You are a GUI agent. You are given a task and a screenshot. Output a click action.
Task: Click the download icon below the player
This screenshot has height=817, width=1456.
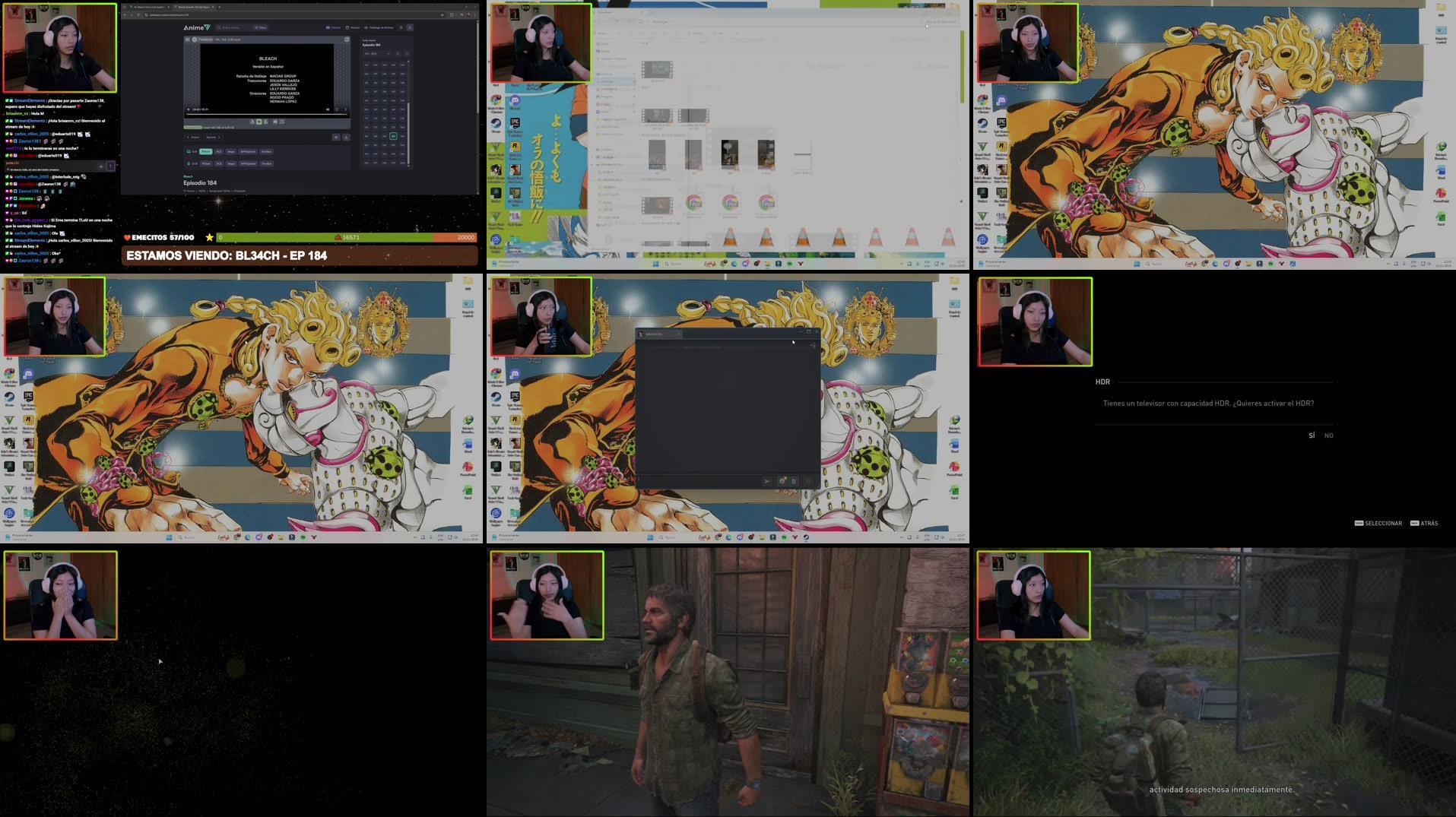[x=346, y=138]
